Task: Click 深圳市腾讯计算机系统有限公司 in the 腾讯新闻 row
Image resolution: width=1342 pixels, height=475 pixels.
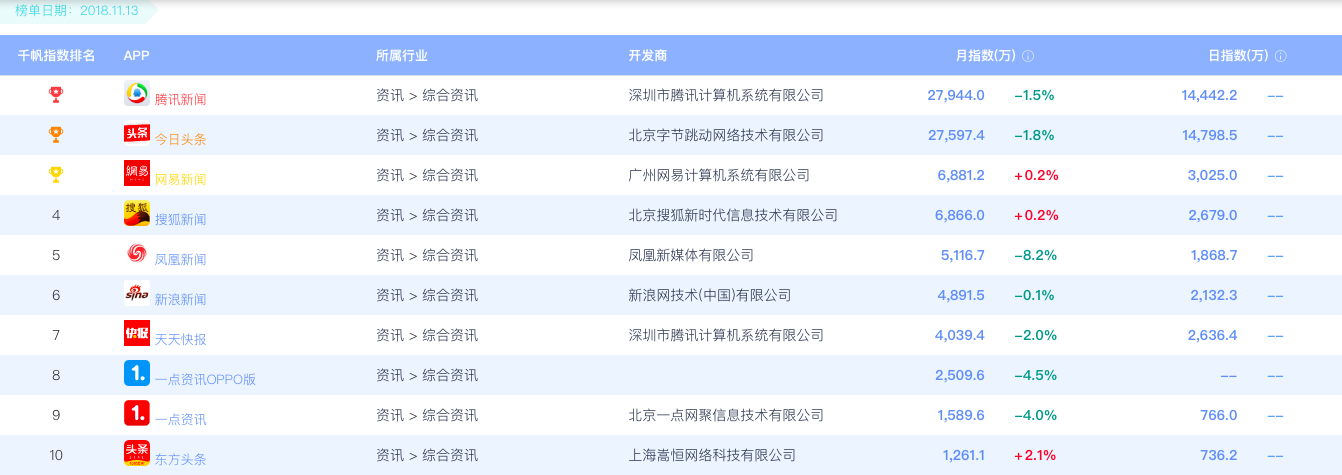Action: coord(726,95)
